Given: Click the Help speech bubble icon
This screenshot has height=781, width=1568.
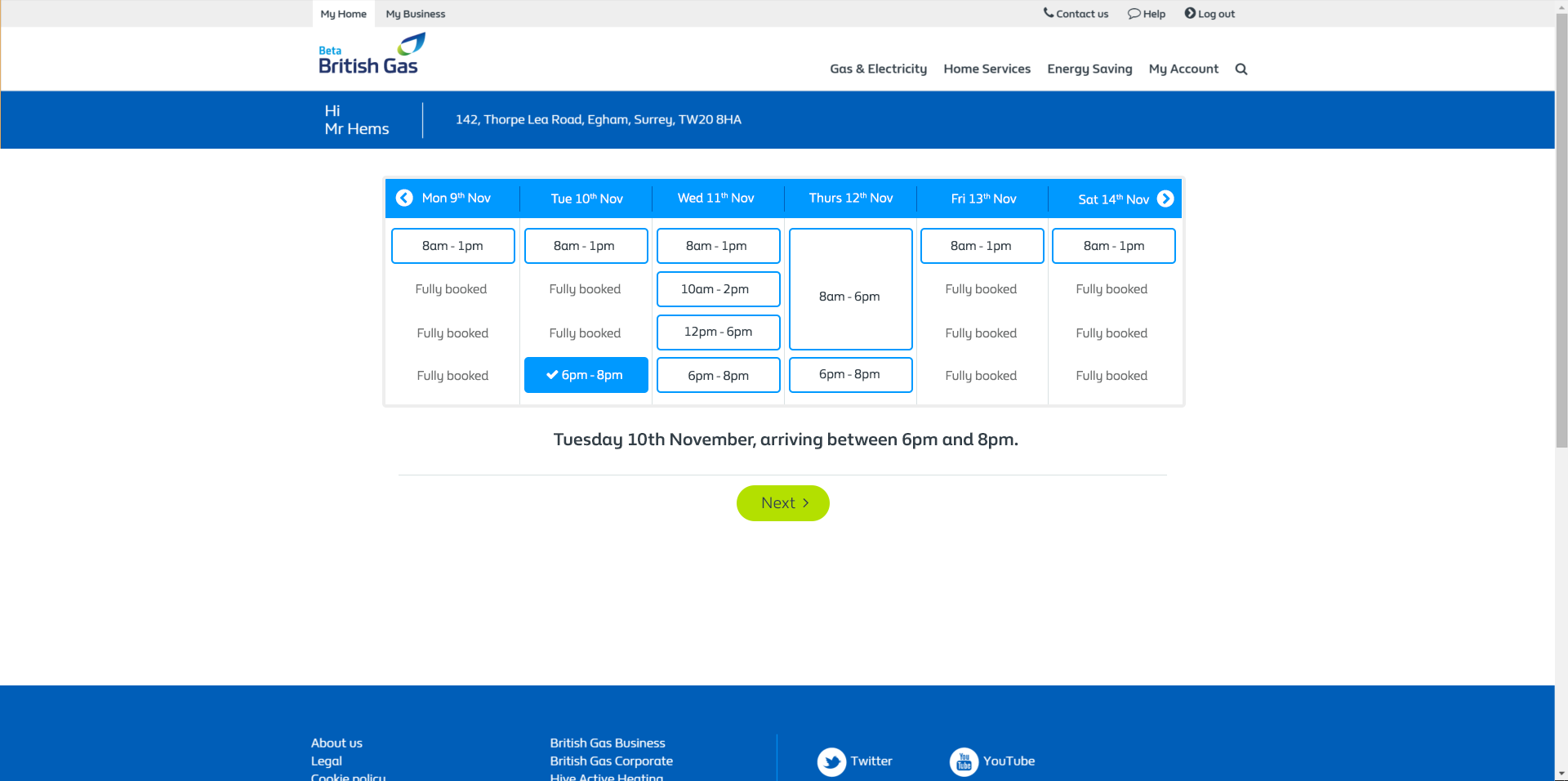Looking at the screenshot, I should (x=1134, y=13).
